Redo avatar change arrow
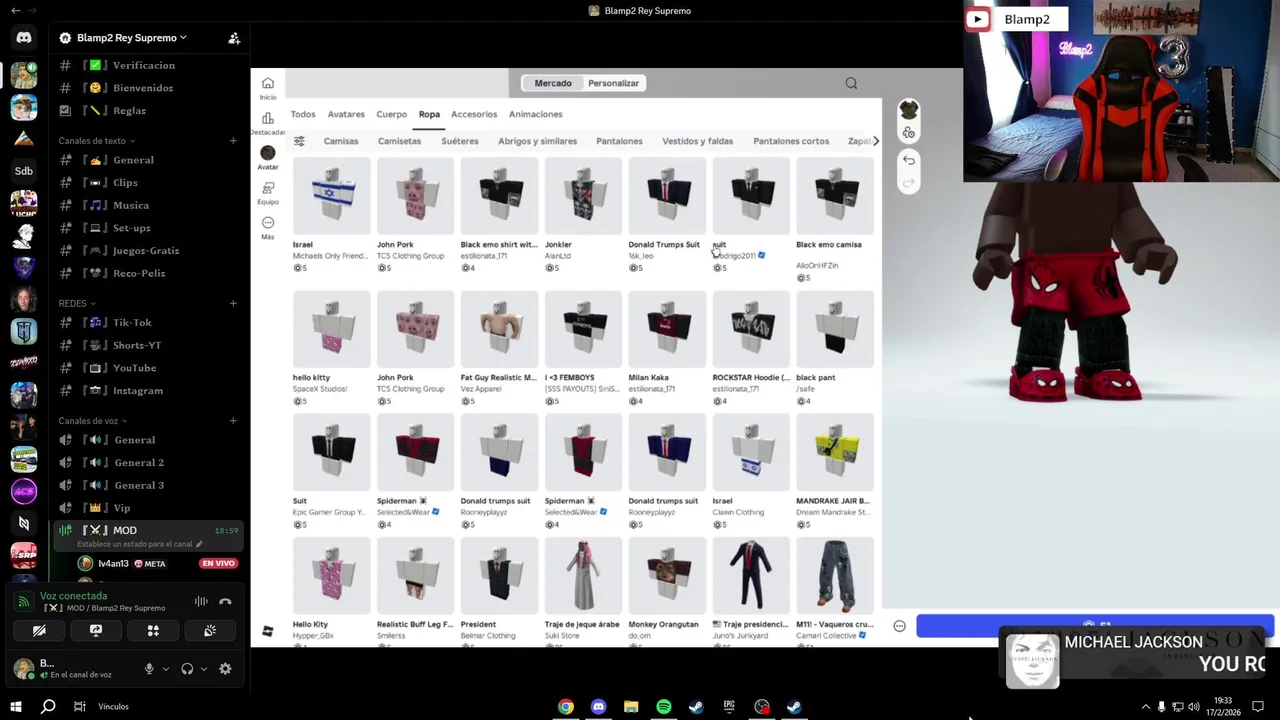Screen dimensions: 1280x720 [909, 183]
